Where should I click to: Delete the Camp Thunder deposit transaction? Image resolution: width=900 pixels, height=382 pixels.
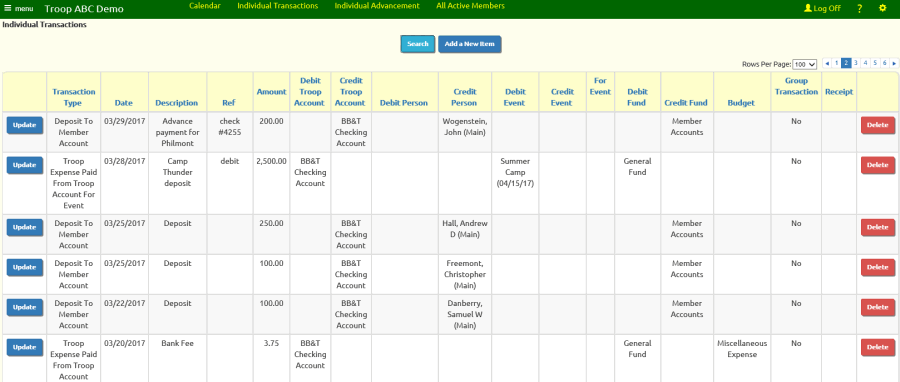pyautogui.click(x=878, y=165)
